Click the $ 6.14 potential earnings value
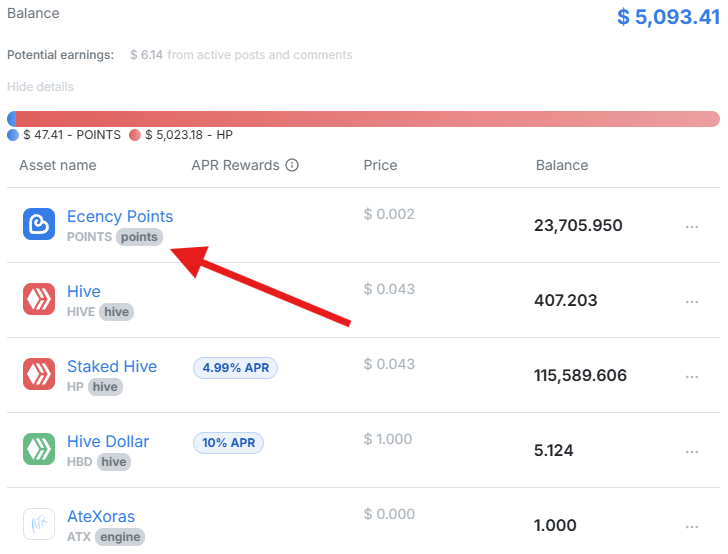 coord(146,55)
